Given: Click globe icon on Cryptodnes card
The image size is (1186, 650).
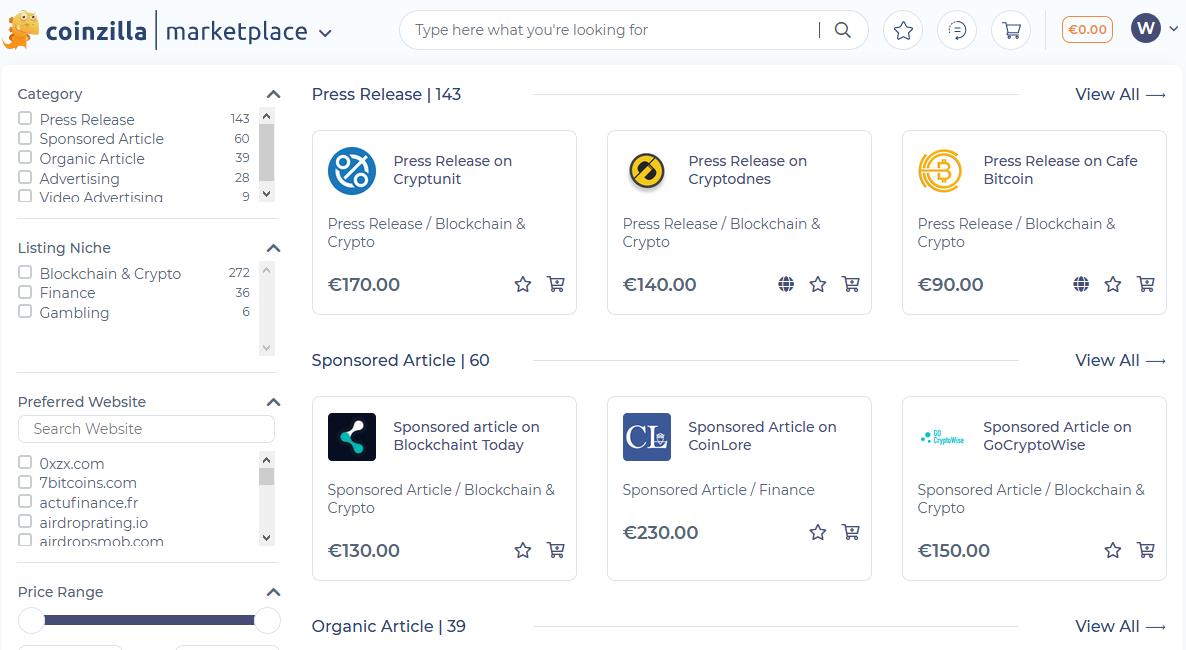Looking at the screenshot, I should pos(786,285).
